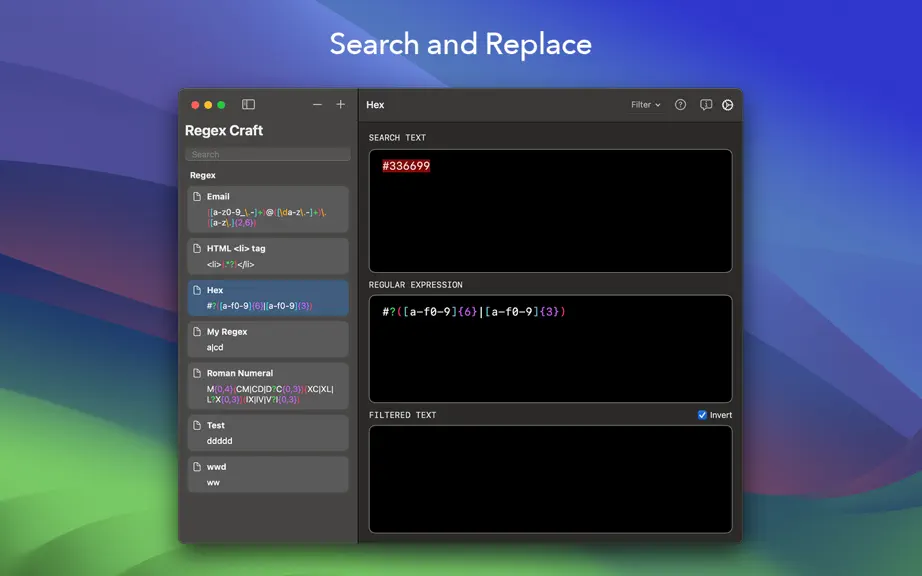The image size is (922, 576).
Task: Uncheck the Invert checkbox
Action: coord(702,415)
